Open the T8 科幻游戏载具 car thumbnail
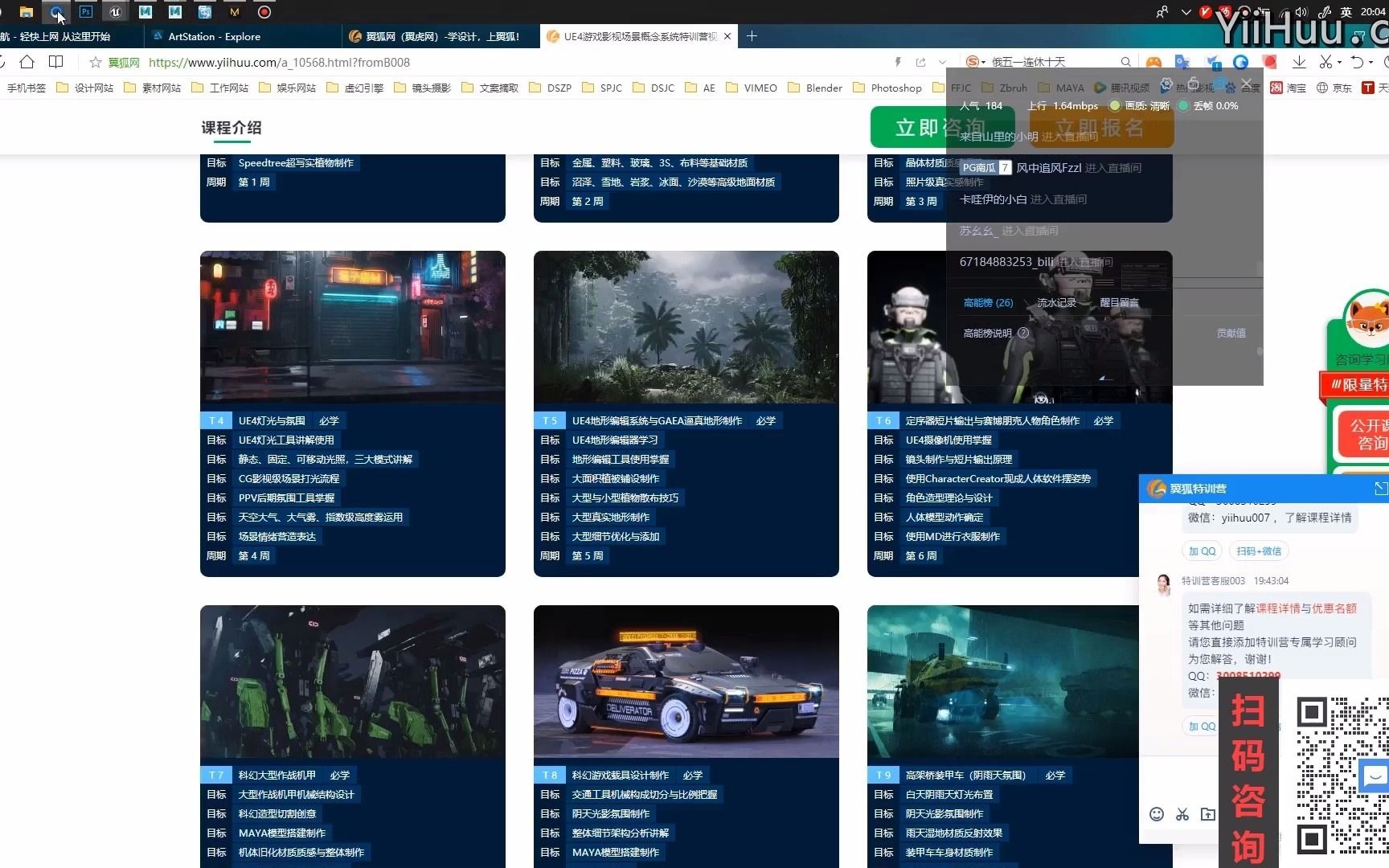Screen dimensions: 1389x868 686,682
